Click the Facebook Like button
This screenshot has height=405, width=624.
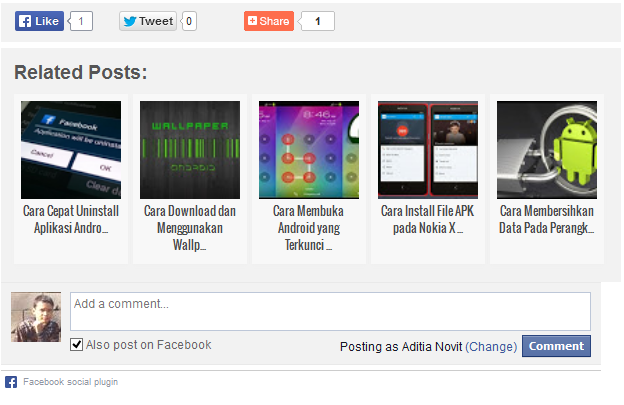pos(39,21)
